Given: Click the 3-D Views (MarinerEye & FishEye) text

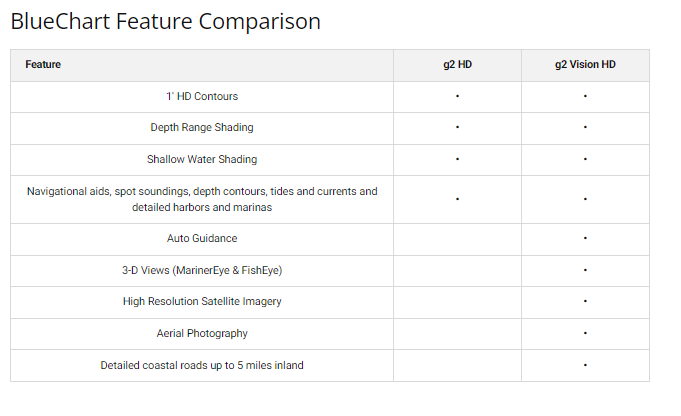Looking at the screenshot, I should pos(202,270).
